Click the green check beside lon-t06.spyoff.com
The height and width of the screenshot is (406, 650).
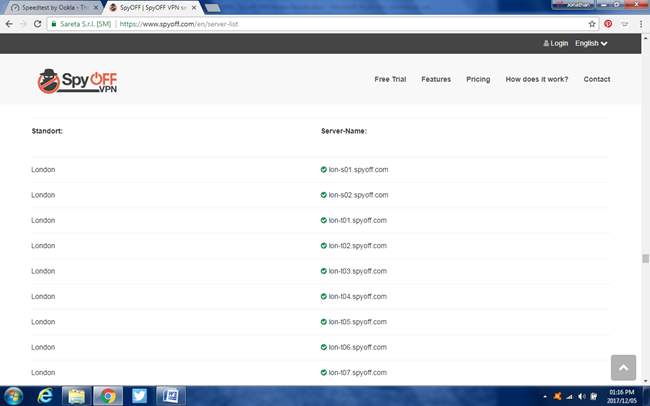324,347
